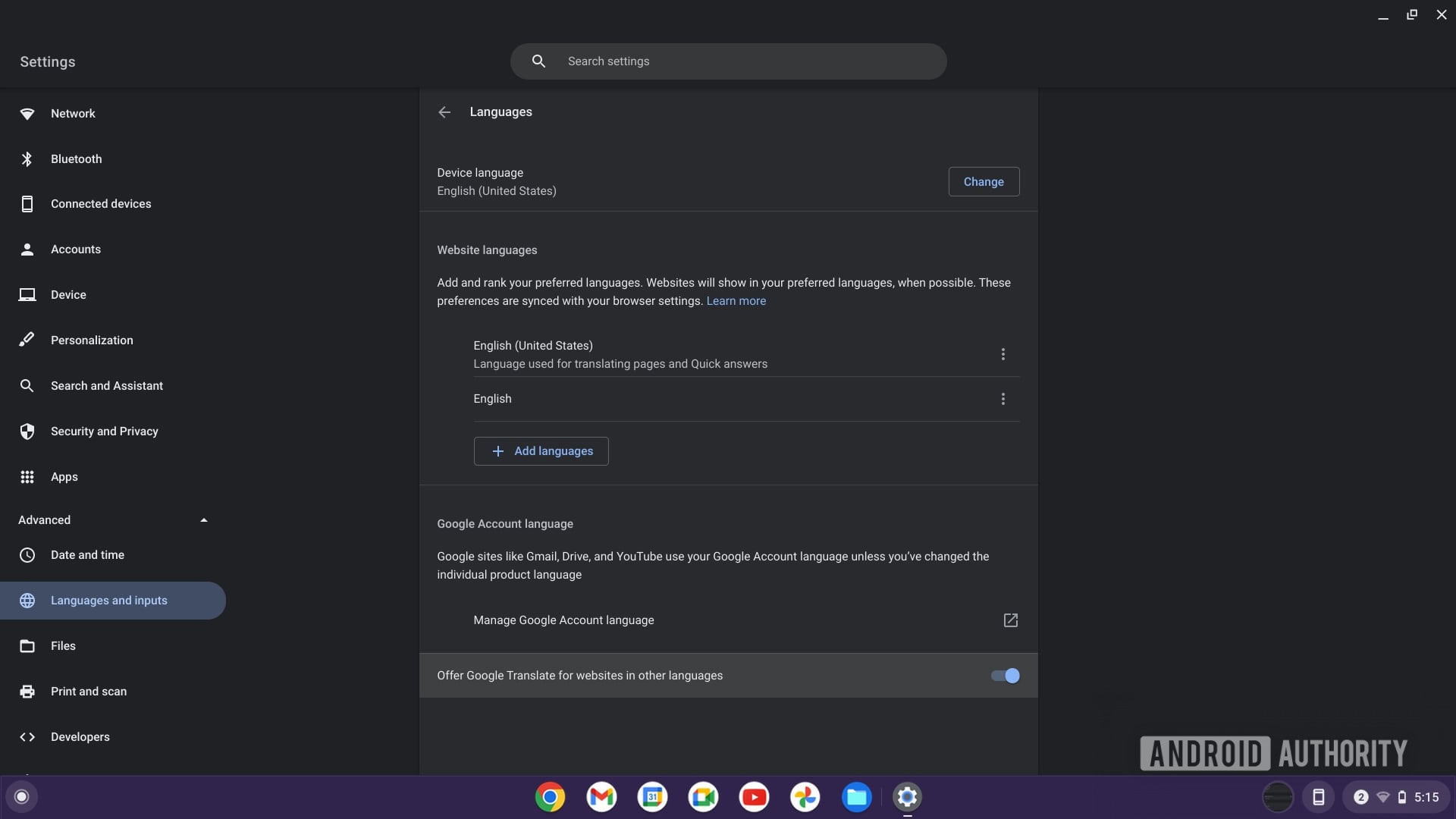The height and width of the screenshot is (819, 1456).
Task: Open Phone Hub icon in shelf
Action: 1318,797
